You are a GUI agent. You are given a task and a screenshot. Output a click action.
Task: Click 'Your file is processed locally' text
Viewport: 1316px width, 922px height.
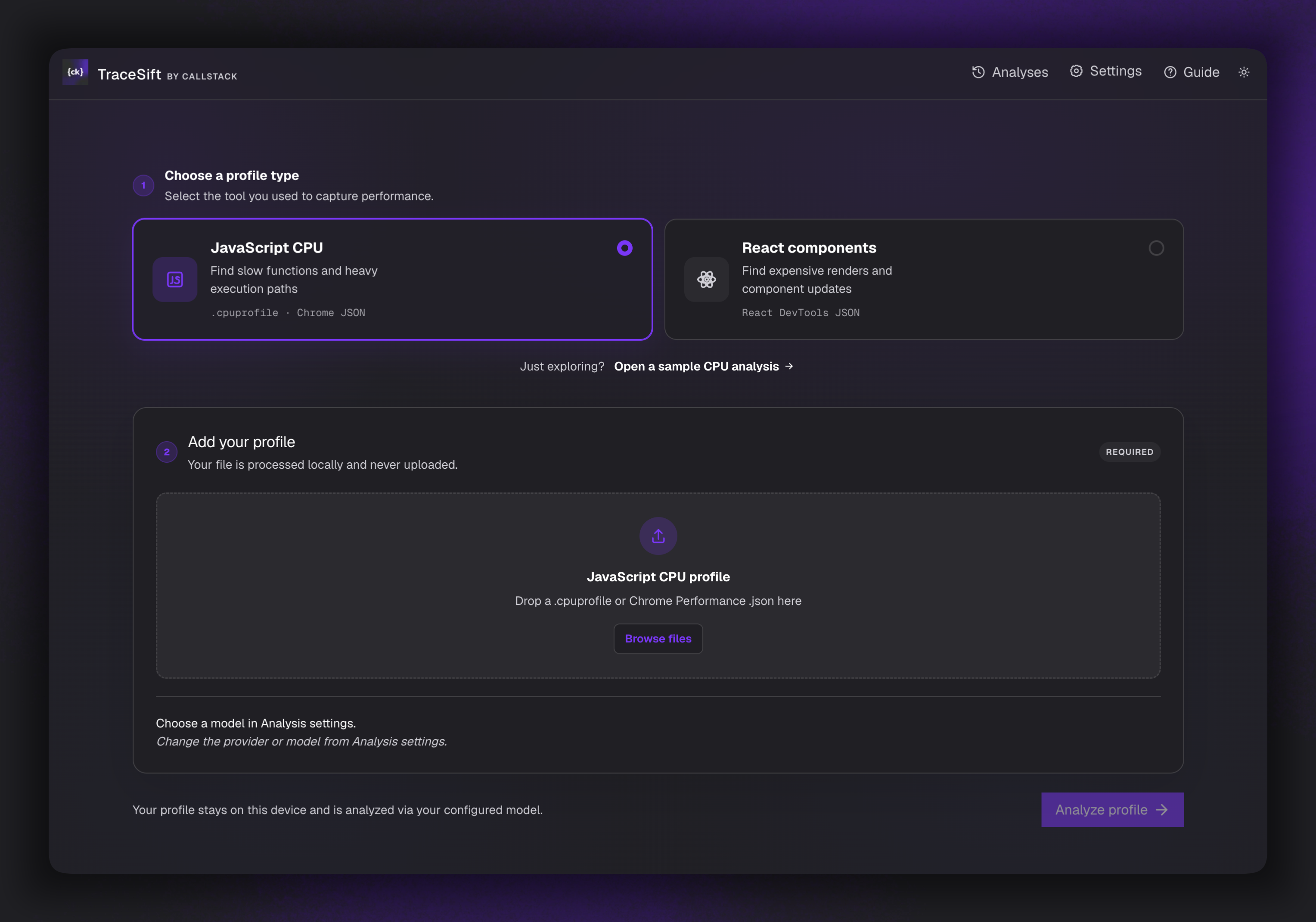(323, 465)
